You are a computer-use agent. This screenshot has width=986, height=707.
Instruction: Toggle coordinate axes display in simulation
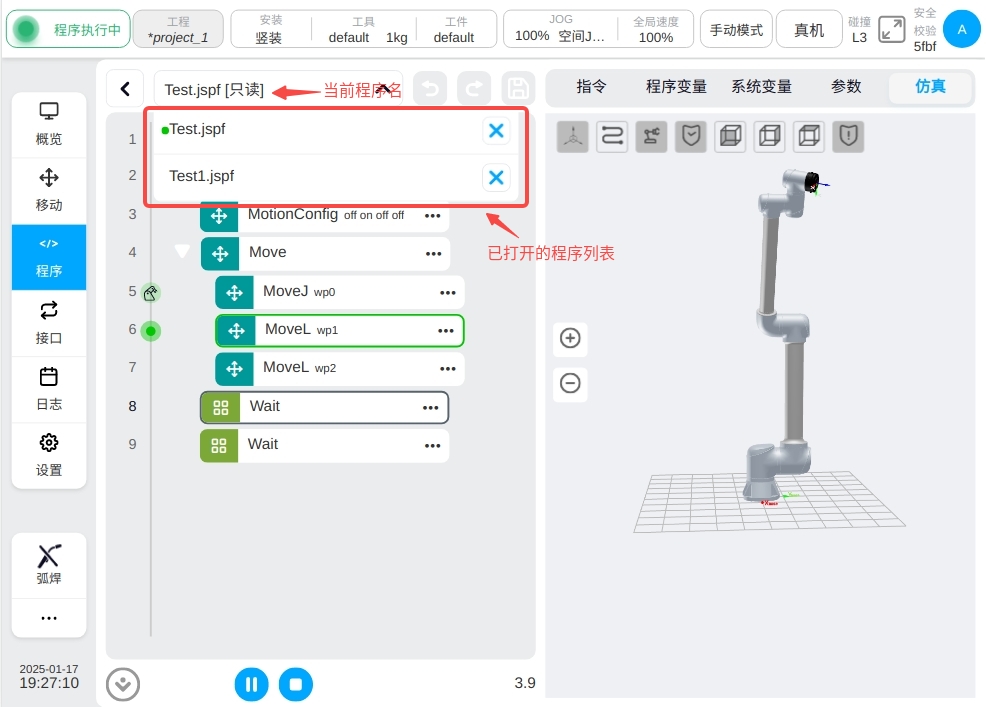(x=572, y=136)
